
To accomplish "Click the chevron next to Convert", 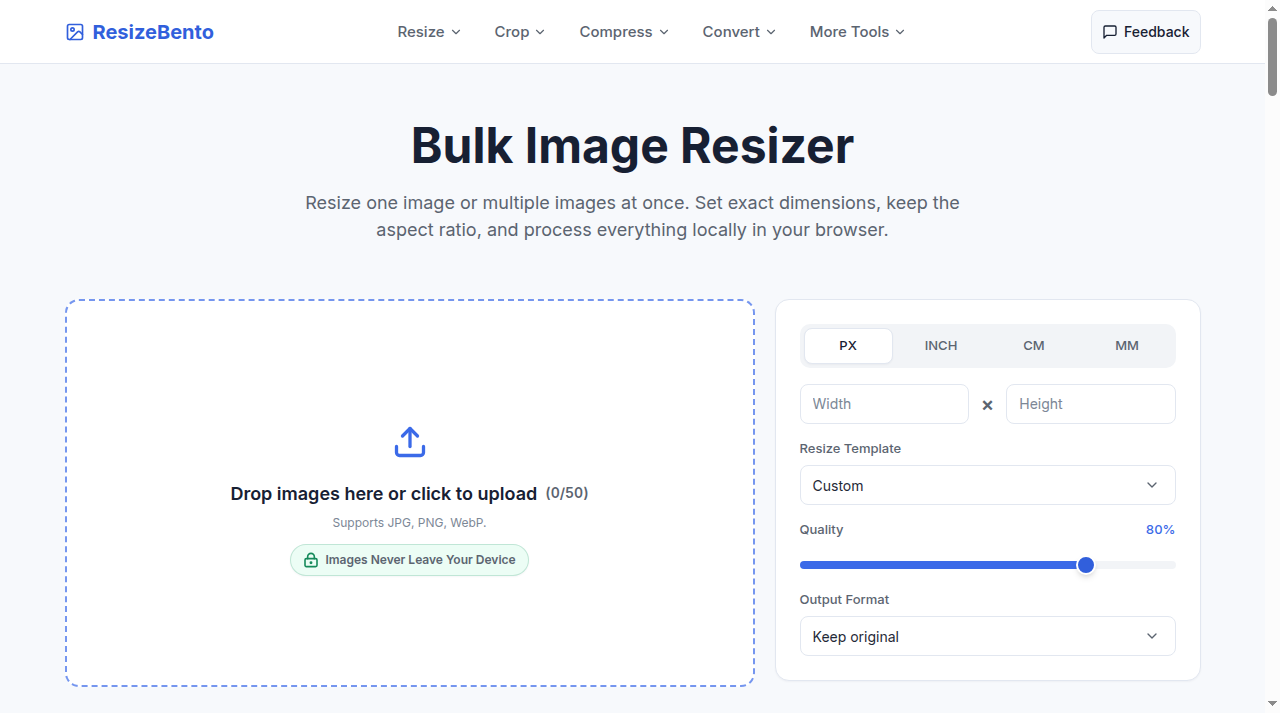I will [771, 32].
